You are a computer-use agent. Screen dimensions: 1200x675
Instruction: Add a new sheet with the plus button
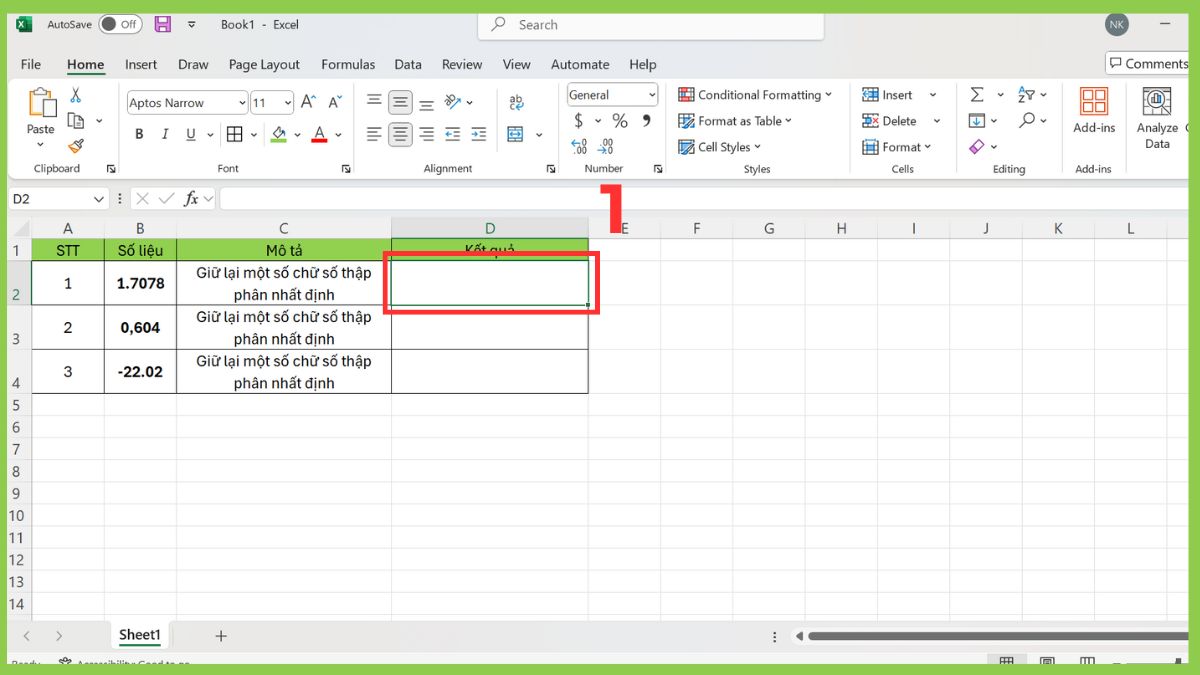[x=220, y=635]
